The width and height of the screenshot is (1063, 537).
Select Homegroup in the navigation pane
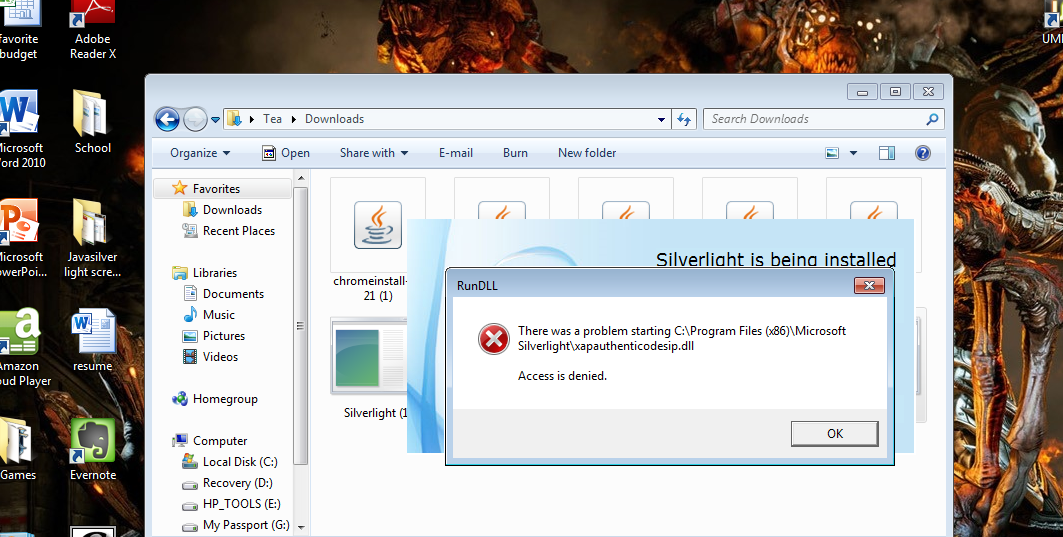coord(224,399)
